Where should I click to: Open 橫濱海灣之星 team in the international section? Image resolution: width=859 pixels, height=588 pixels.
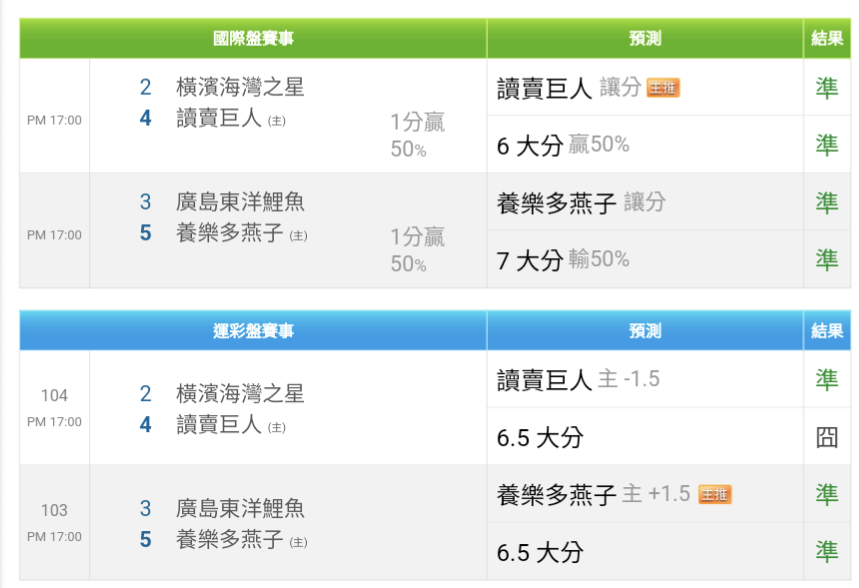point(240,87)
